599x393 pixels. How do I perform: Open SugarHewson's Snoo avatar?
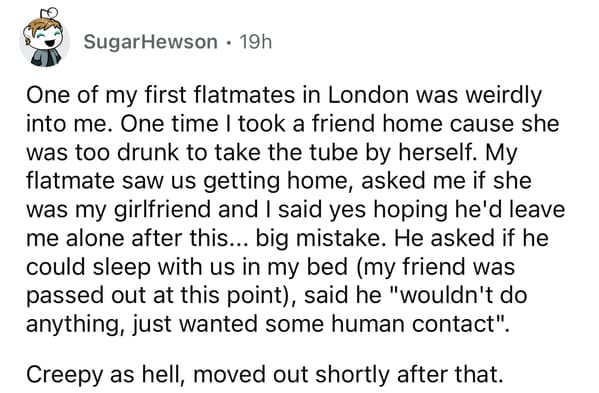(x=45, y=40)
